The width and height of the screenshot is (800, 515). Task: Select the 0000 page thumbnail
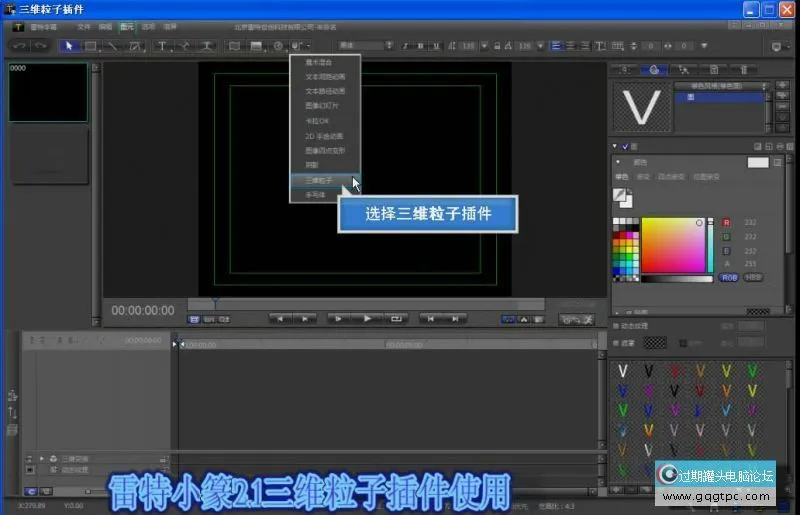pyautogui.click(x=48, y=92)
